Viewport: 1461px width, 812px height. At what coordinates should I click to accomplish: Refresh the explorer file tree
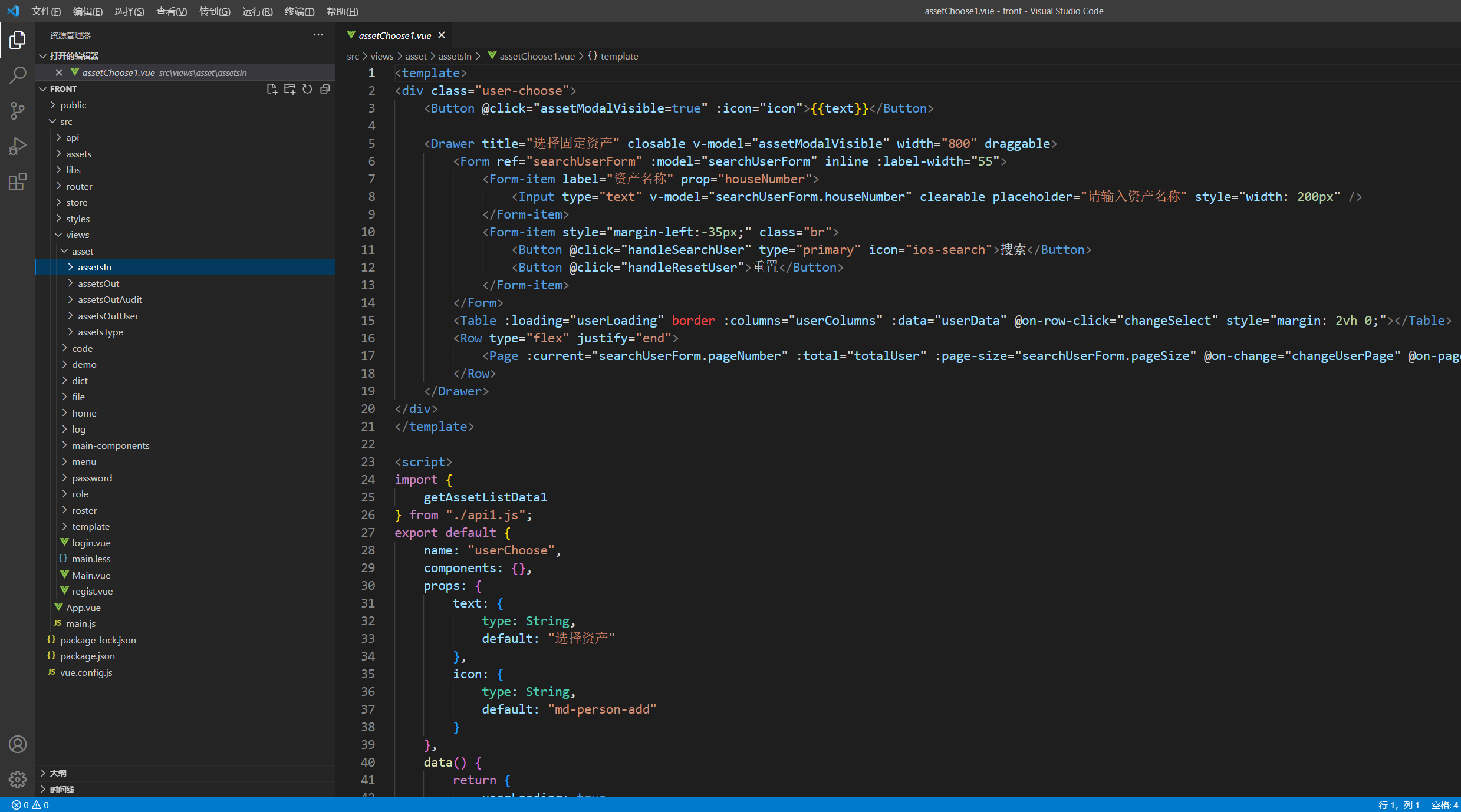(307, 89)
